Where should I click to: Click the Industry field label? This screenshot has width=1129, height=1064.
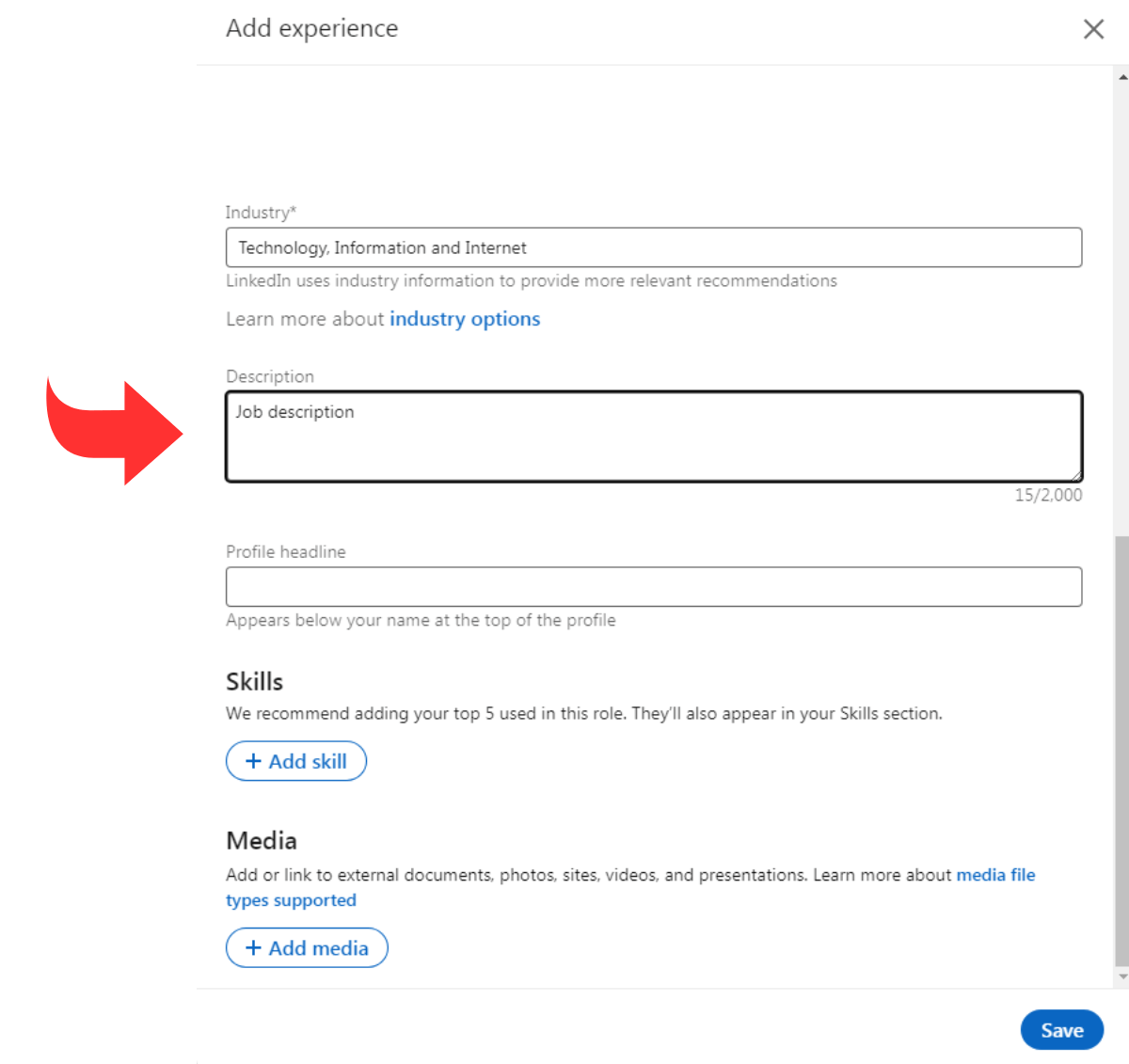pyautogui.click(x=261, y=213)
